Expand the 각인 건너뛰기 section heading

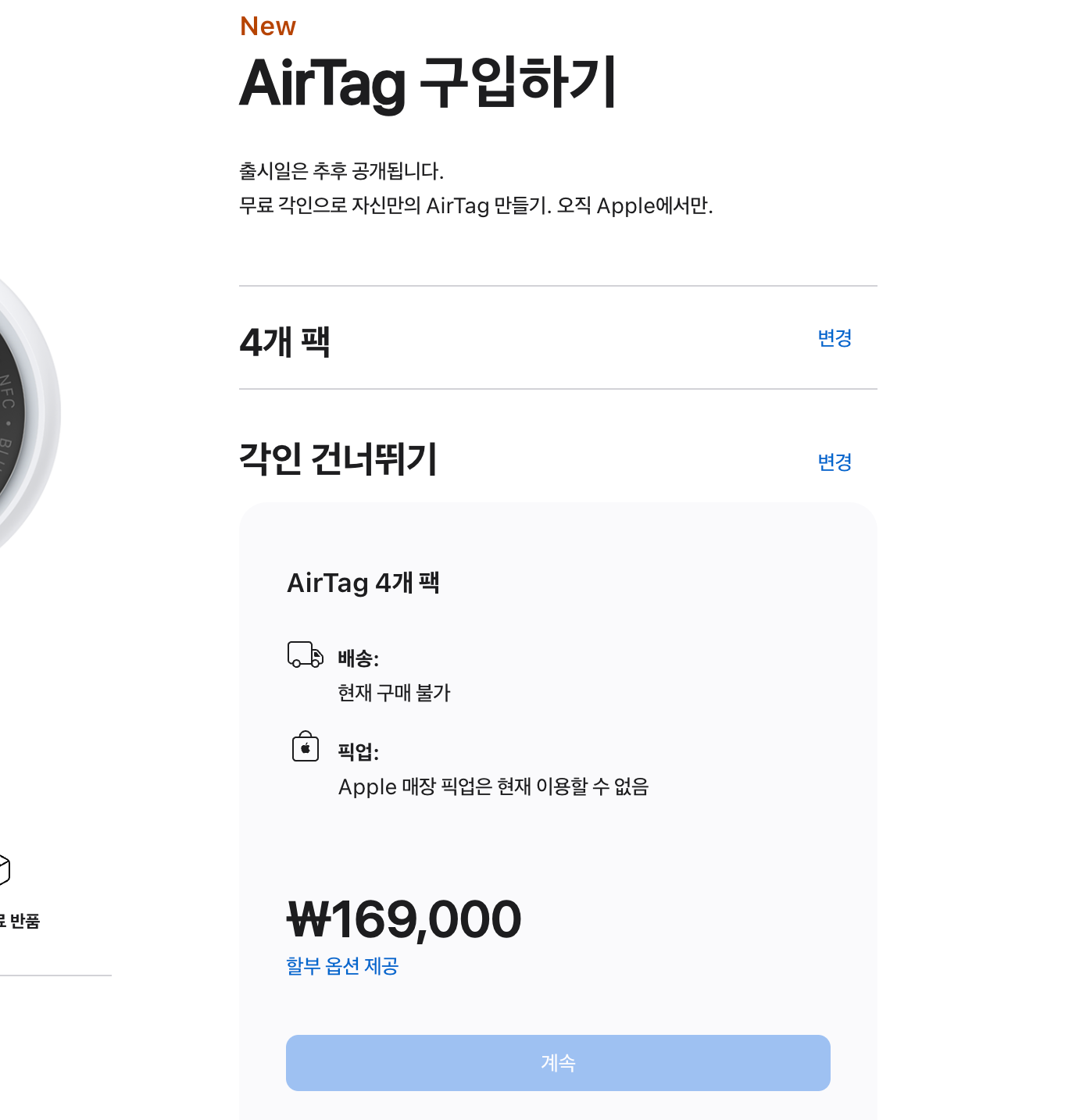[x=338, y=459]
